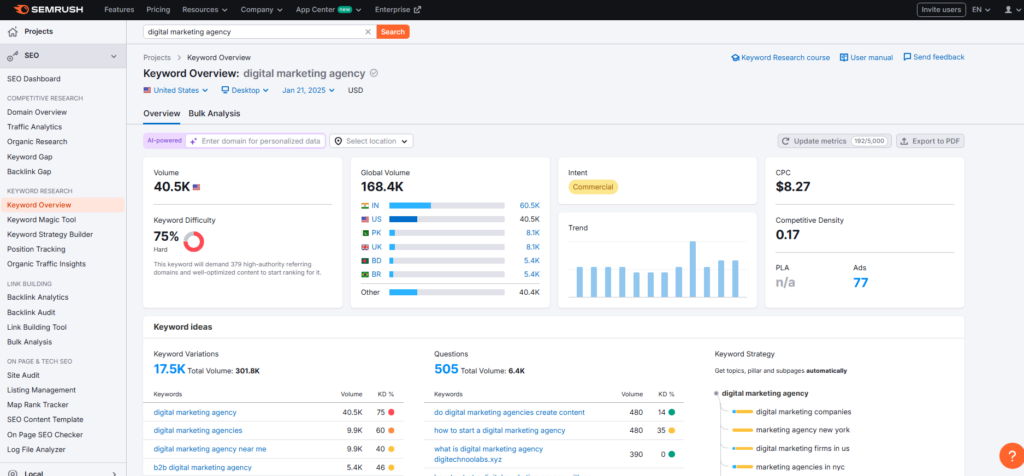The height and width of the screenshot is (476, 1024).
Task: Click the external link icon beside Enterprise
Action: point(418,10)
